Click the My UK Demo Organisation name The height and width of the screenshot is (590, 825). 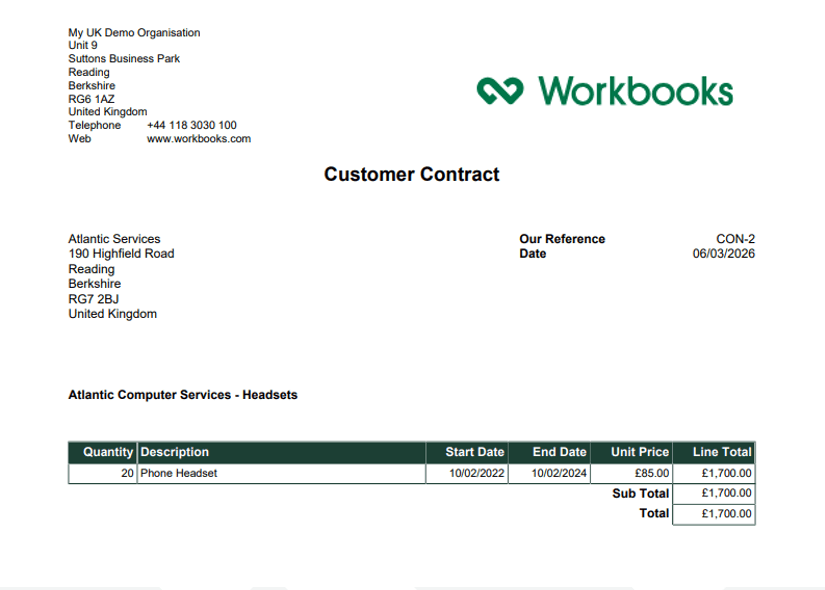(134, 33)
